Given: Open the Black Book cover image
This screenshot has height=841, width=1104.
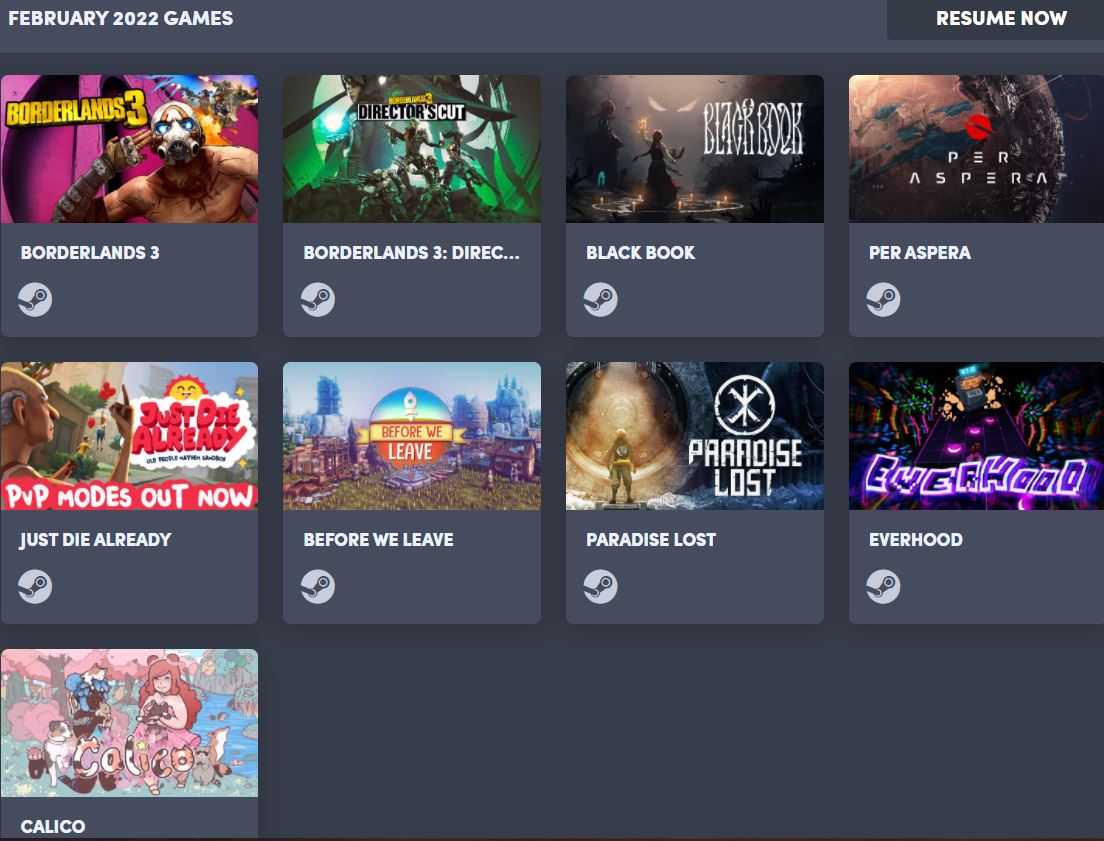Looking at the screenshot, I should coord(695,149).
